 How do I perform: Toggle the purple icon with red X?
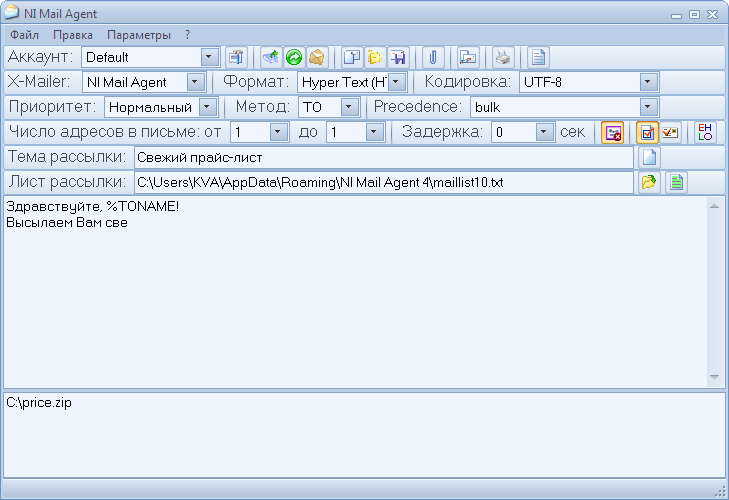(x=612, y=133)
